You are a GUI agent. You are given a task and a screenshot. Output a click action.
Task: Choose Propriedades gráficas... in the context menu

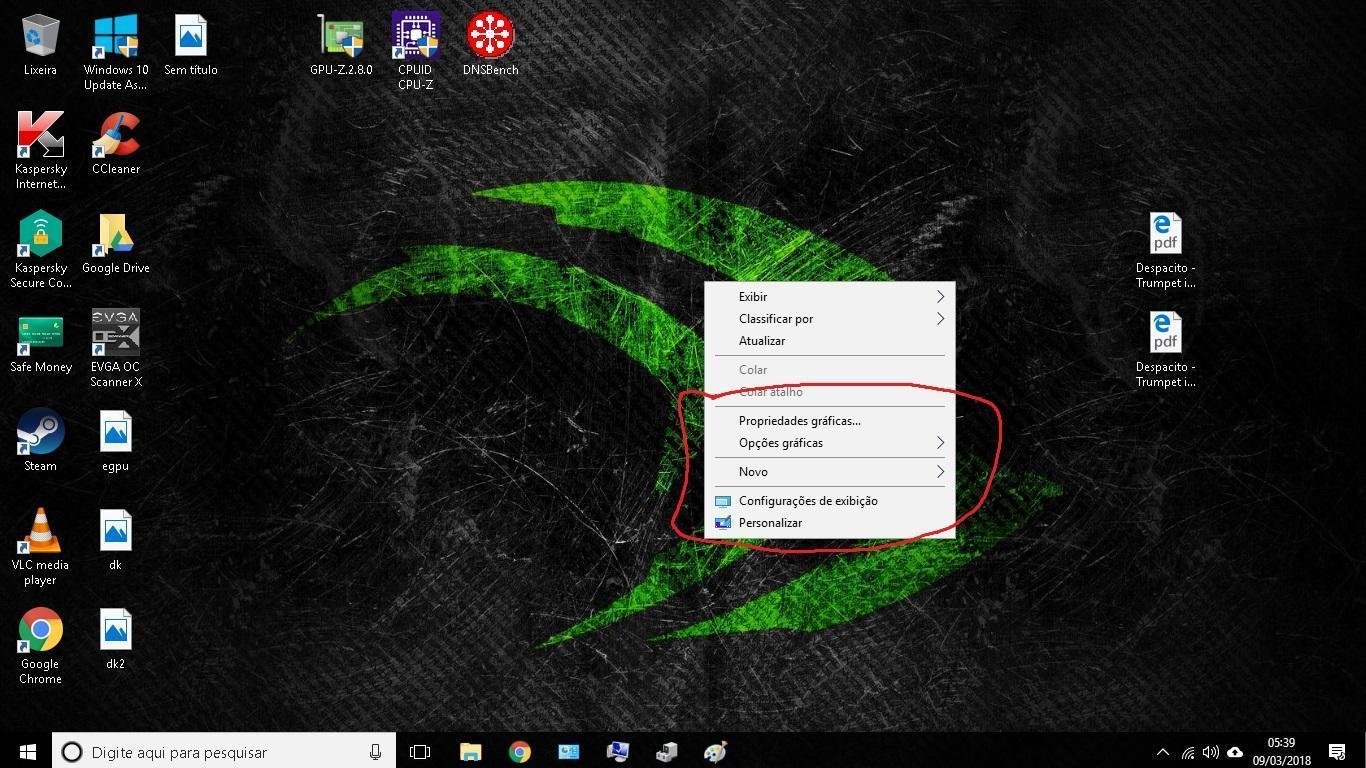(x=830, y=421)
